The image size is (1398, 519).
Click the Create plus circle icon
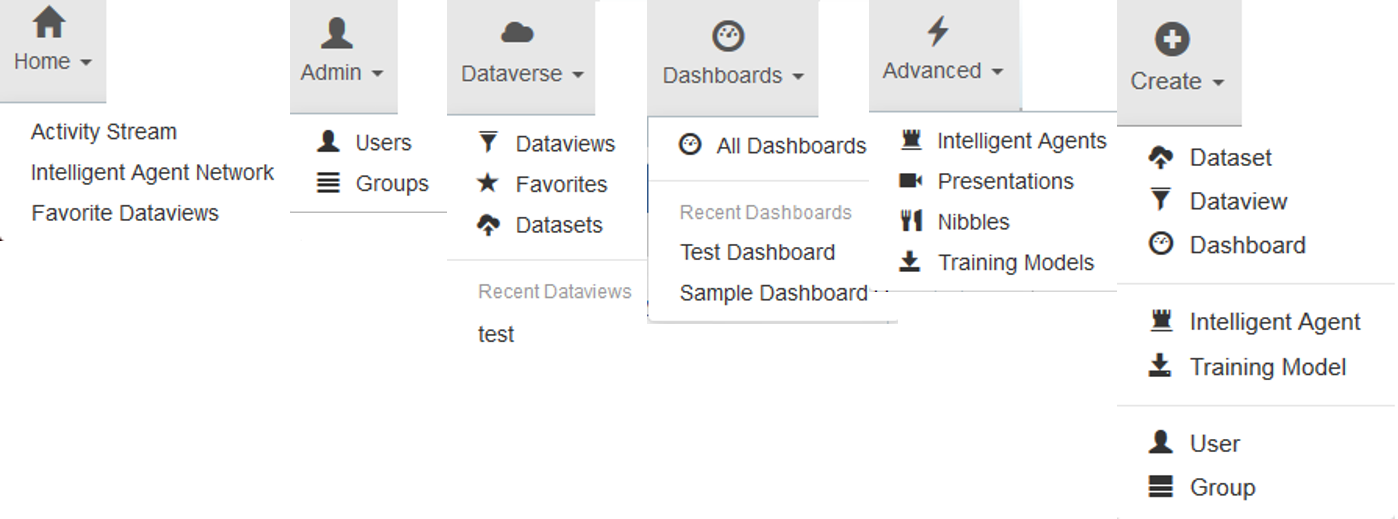[x=1172, y=40]
